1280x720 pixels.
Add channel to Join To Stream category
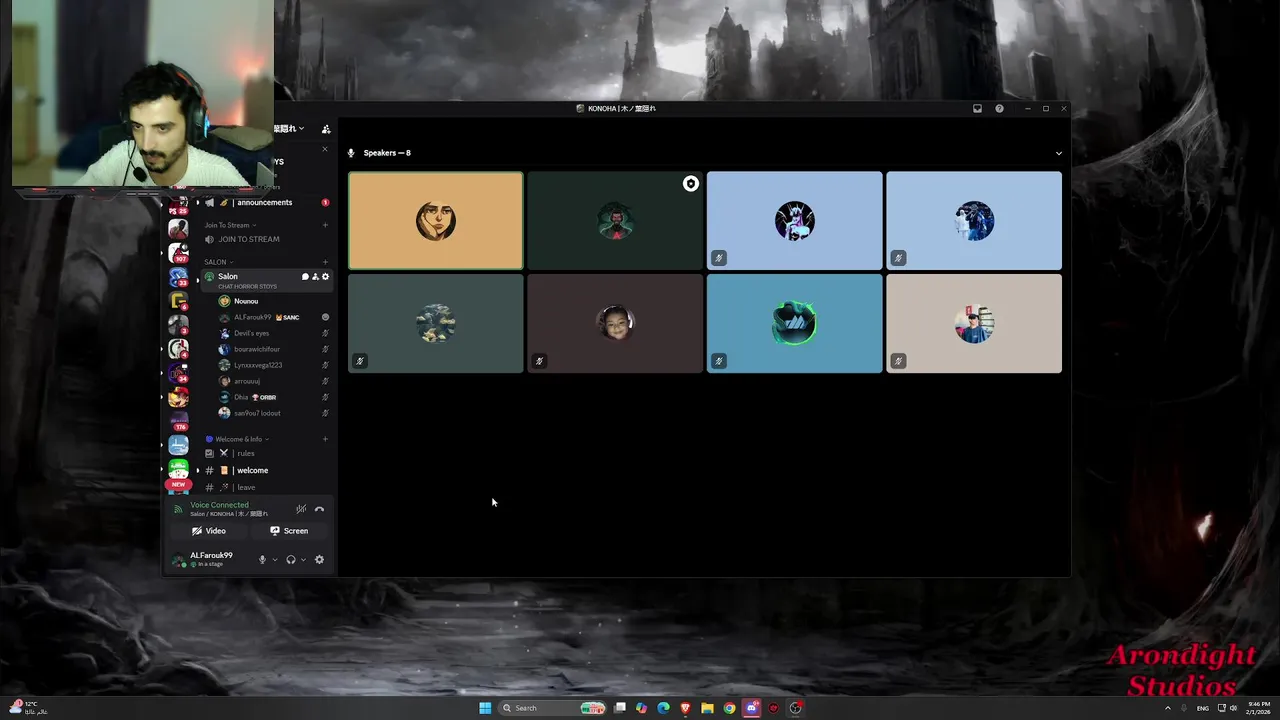tap(325, 225)
